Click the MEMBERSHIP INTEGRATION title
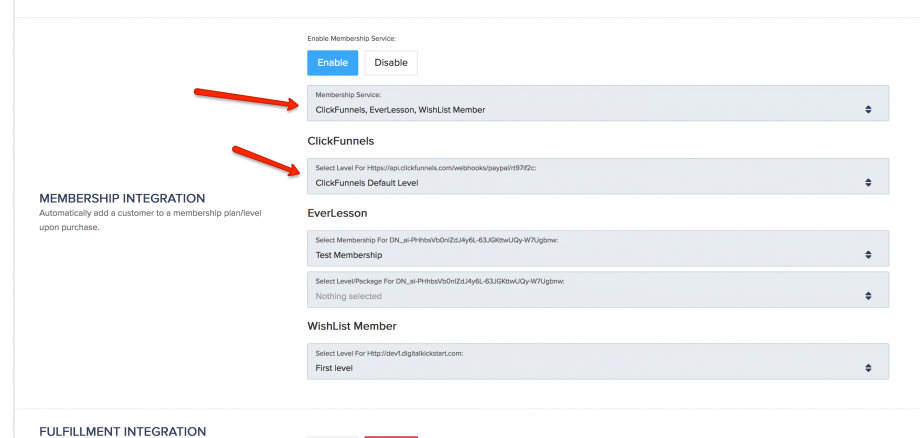 point(122,198)
